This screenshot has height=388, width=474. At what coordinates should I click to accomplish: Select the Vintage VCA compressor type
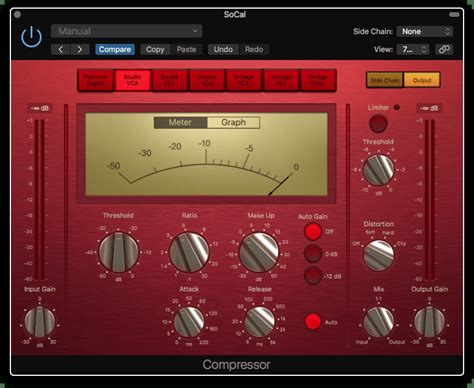coord(244,80)
